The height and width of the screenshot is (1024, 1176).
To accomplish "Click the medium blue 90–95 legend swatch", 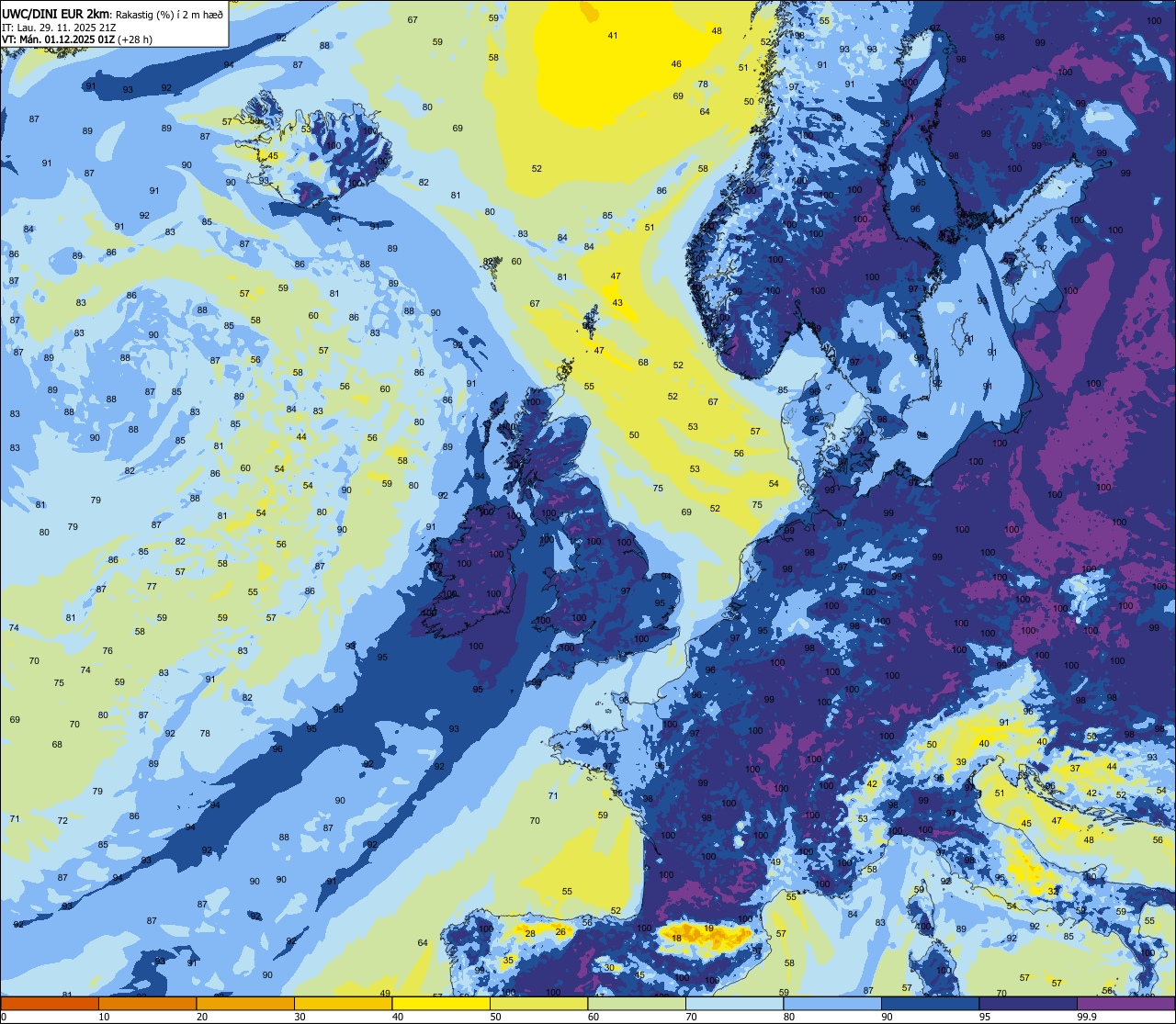I will point(930,1003).
